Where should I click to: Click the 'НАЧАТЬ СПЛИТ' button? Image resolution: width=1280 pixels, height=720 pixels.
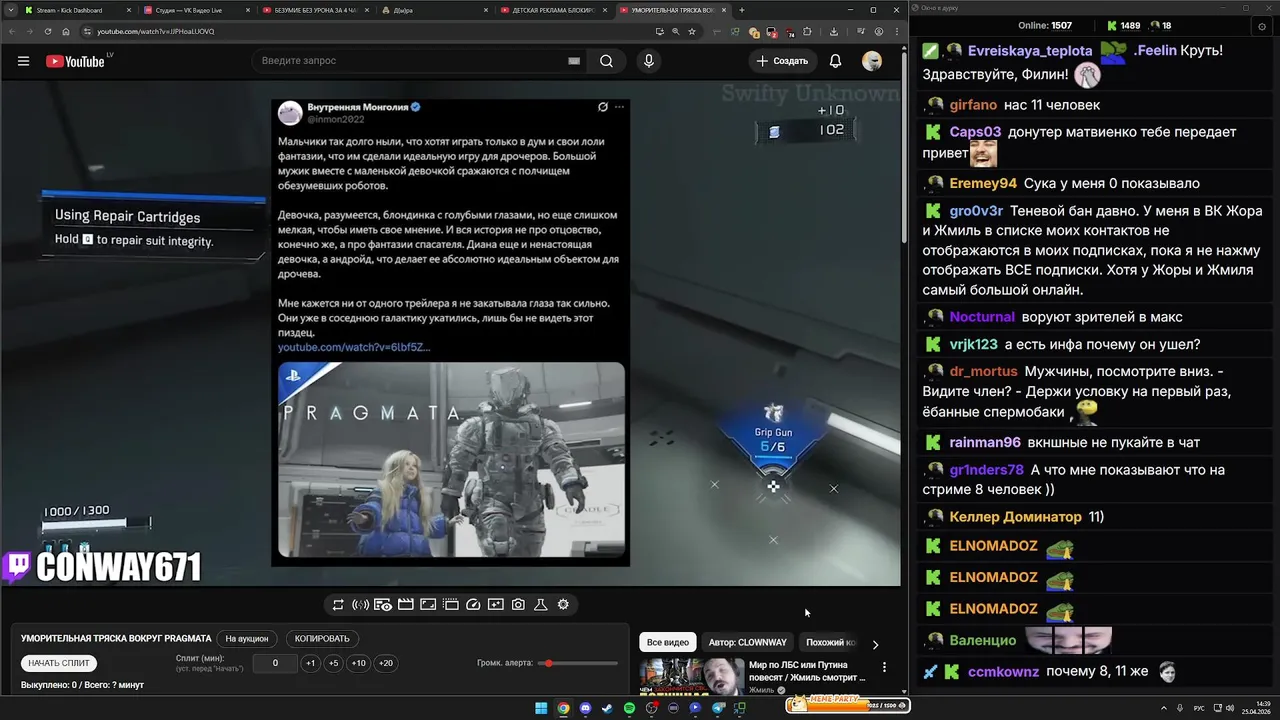click(x=59, y=663)
